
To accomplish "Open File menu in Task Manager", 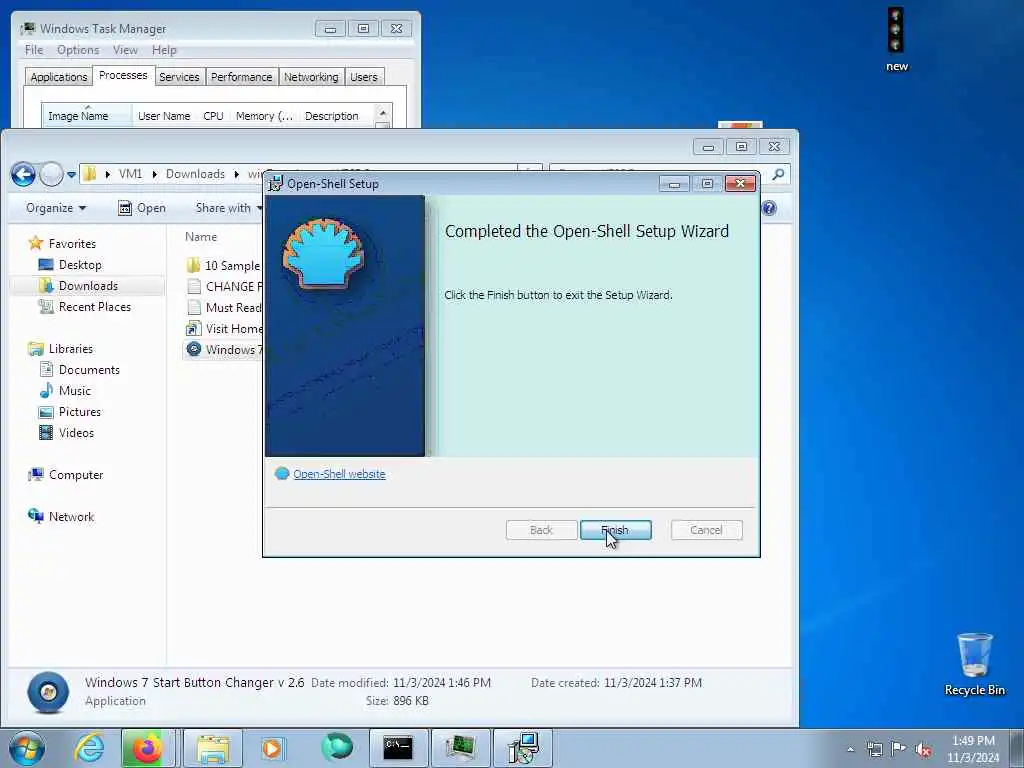I will (x=34, y=50).
